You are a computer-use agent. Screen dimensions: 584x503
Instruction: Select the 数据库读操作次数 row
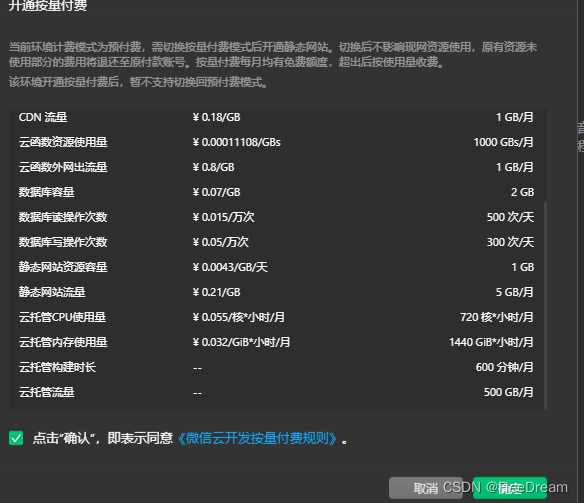click(x=276, y=217)
